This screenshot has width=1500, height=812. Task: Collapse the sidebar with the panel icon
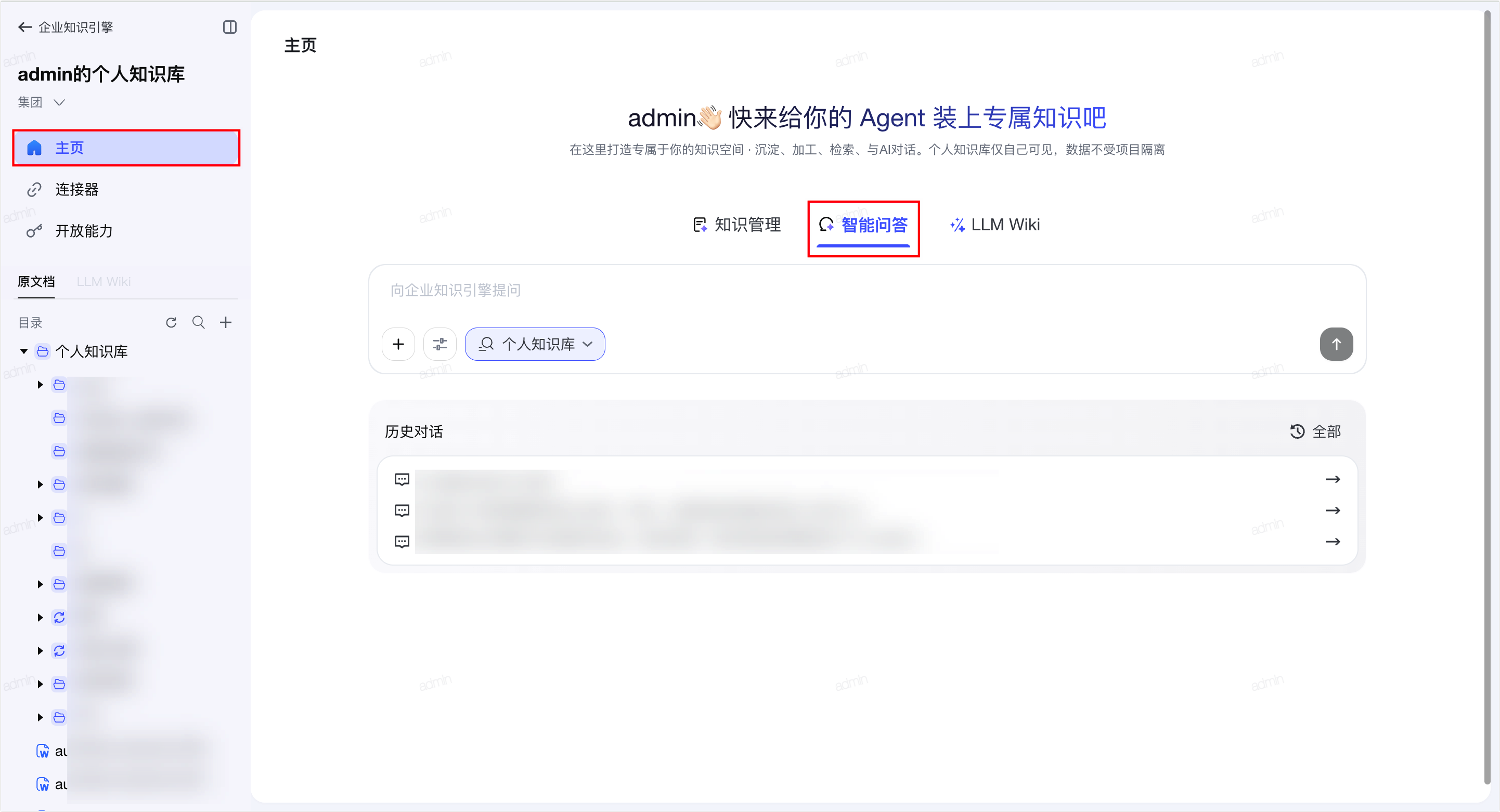[229, 27]
